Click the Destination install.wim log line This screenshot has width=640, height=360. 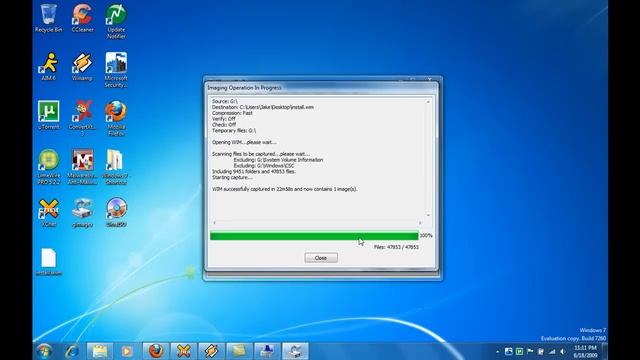click(x=263, y=107)
